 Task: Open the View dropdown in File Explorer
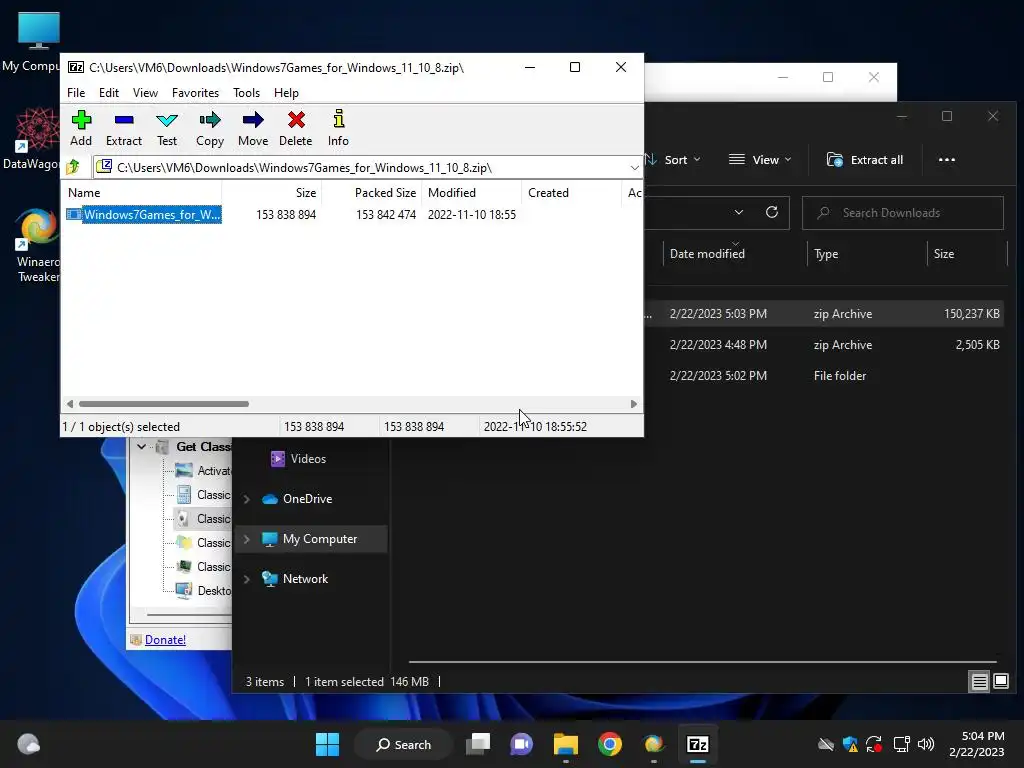click(760, 160)
